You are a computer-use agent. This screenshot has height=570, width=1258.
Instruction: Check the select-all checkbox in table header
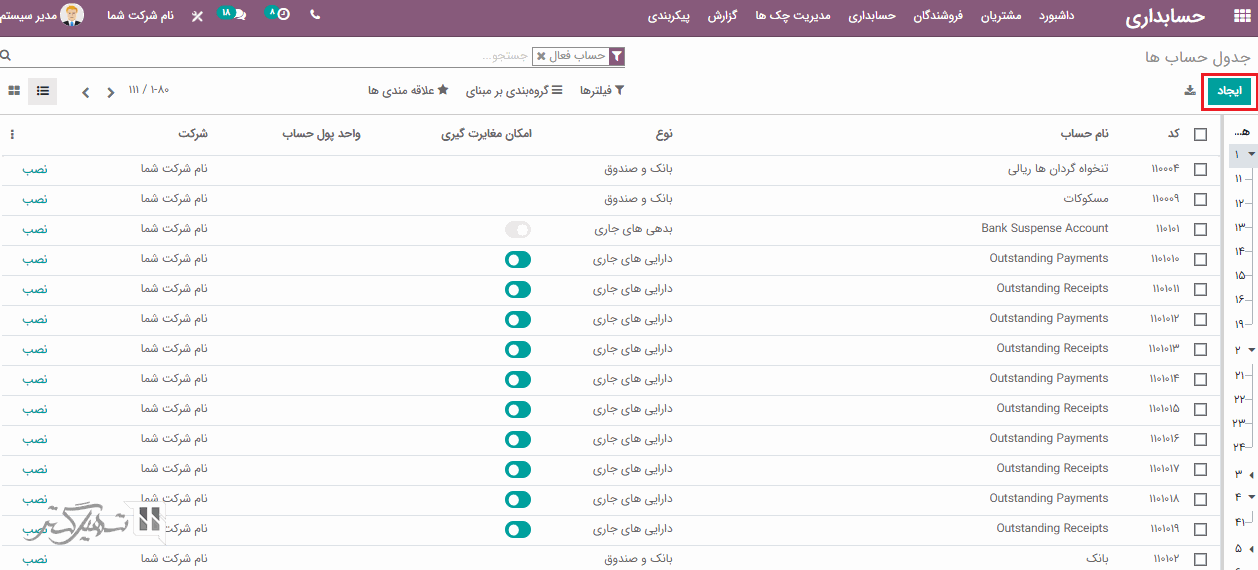click(1200, 135)
